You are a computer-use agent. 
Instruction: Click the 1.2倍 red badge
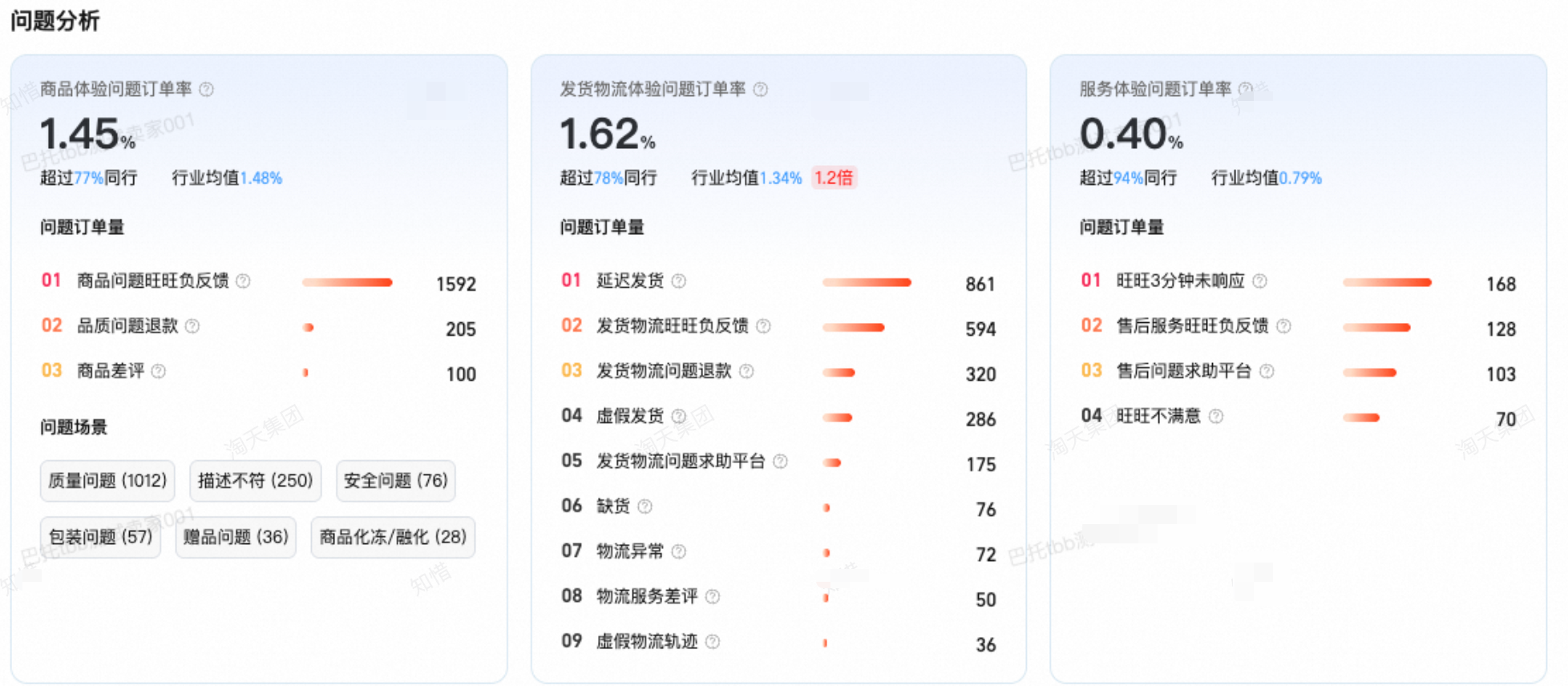tap(835, 178)
